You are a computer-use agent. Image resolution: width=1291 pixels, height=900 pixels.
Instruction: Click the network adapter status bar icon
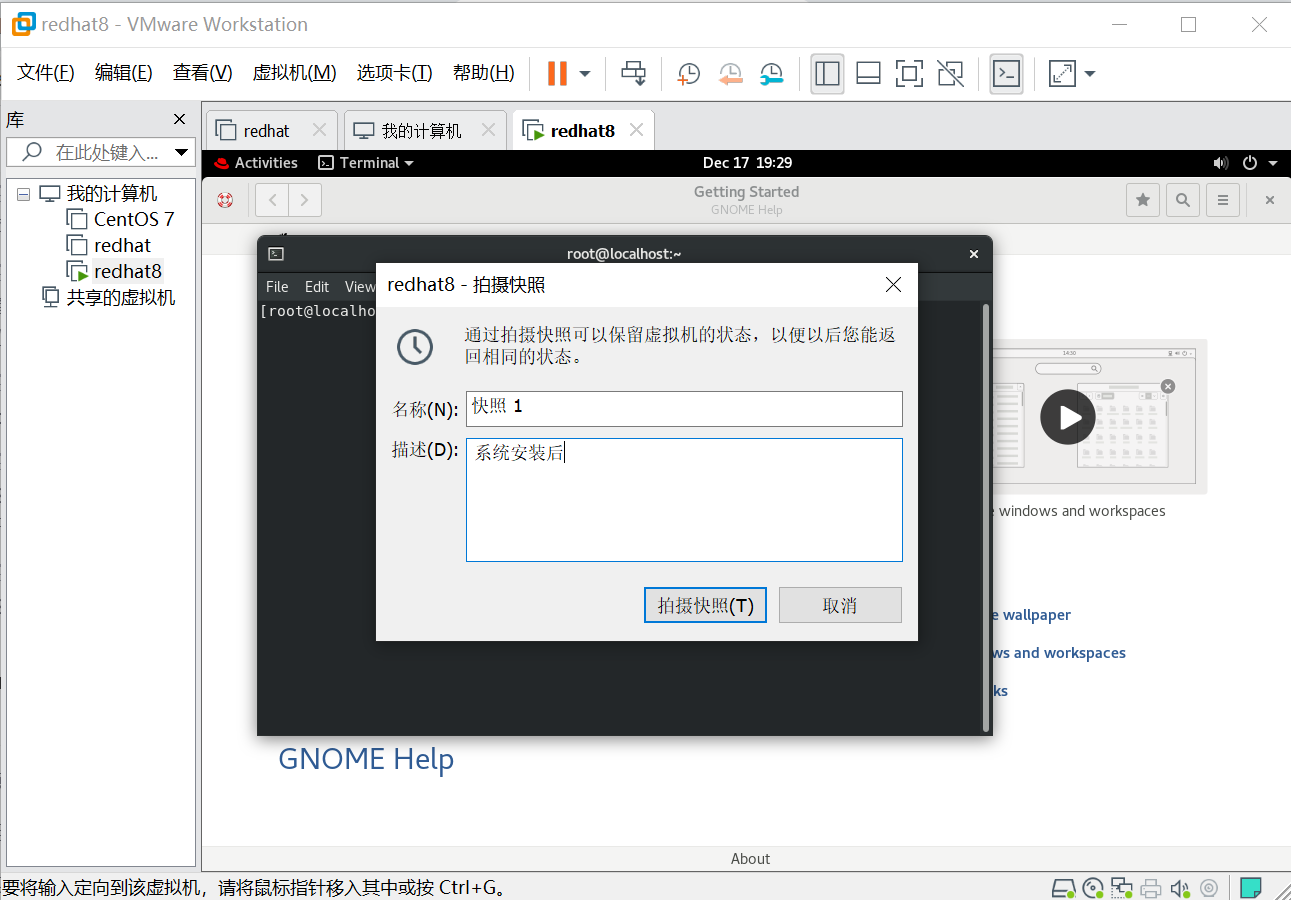pos(1122,888)
